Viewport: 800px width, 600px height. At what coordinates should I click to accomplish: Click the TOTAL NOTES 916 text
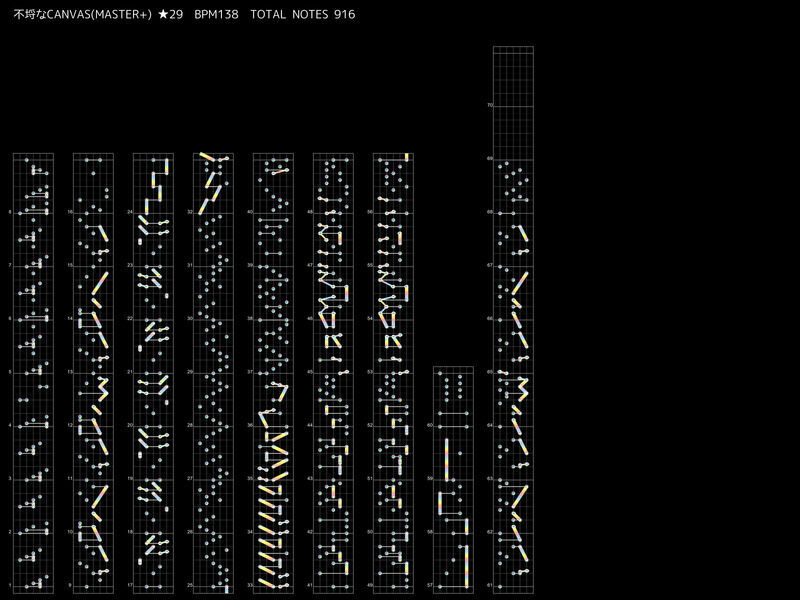point(302,14)
